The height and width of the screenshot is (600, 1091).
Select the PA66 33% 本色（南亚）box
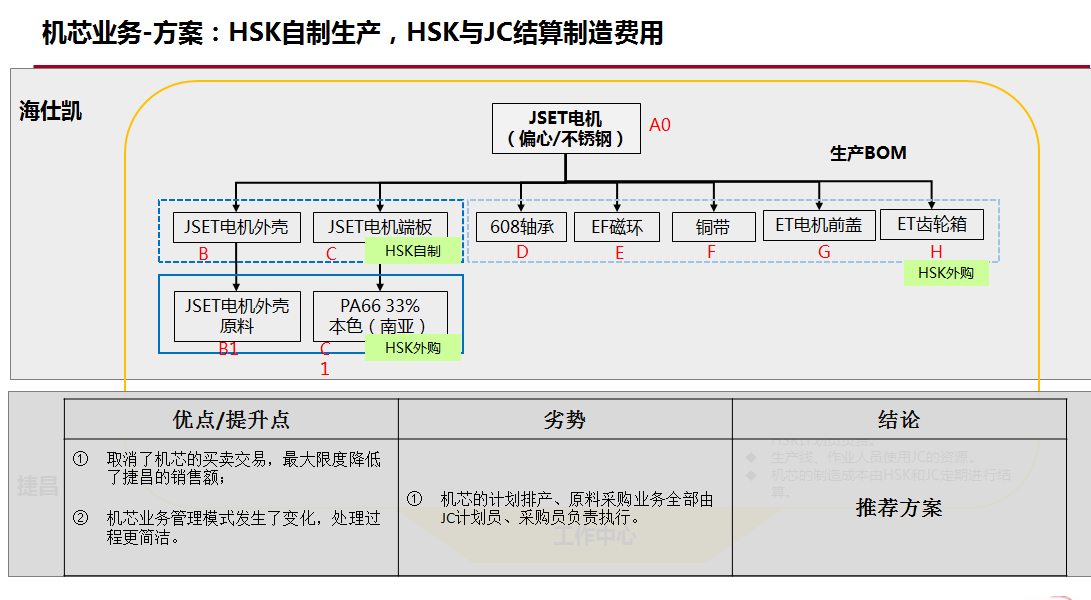click(380, 316)
